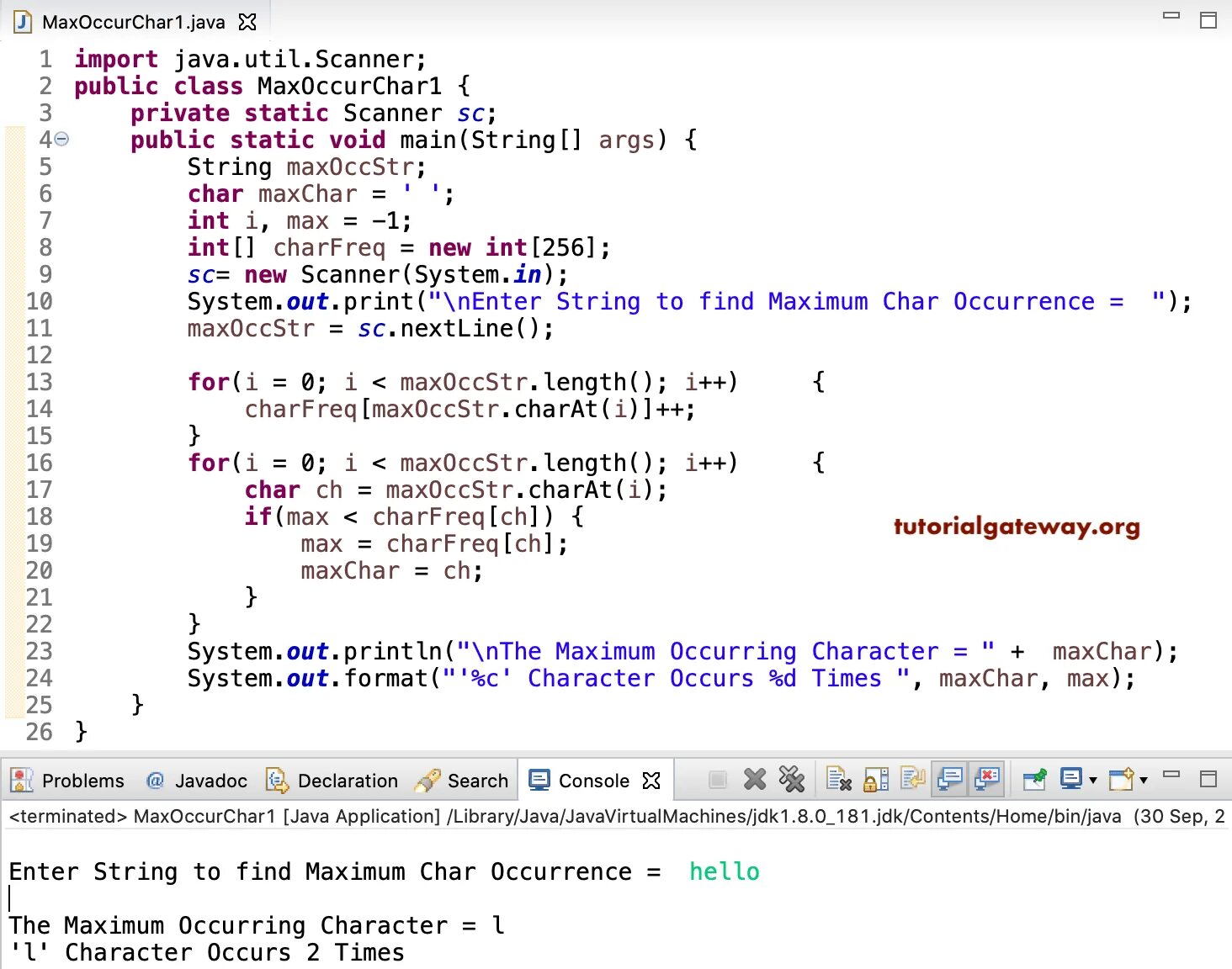This screenshot has width=1232, height=969.
Task: Click 'if(max < charFreq[ch])' on line 18
Action: [x=399, y=516]
